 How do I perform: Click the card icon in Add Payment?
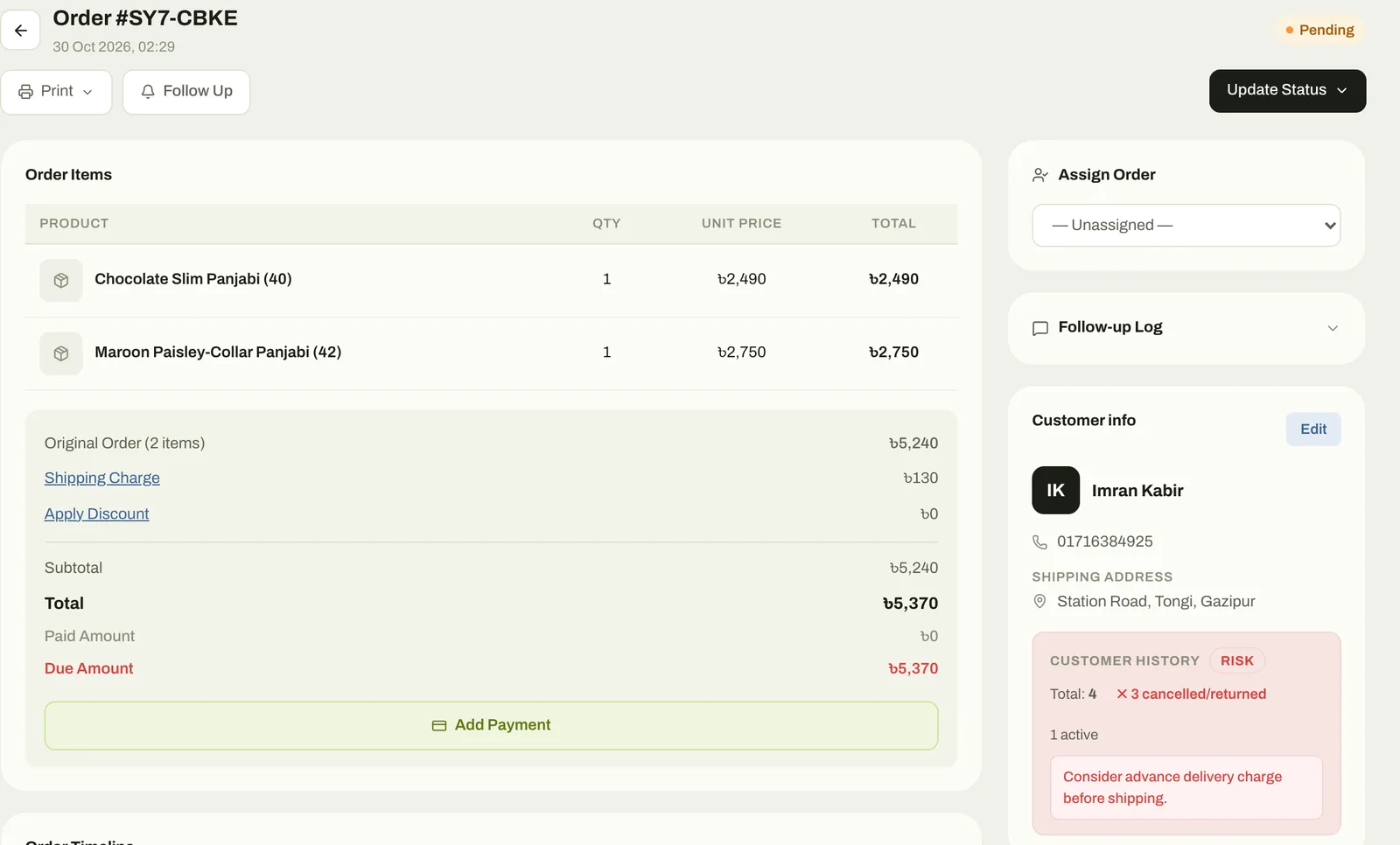coord(439,726)
